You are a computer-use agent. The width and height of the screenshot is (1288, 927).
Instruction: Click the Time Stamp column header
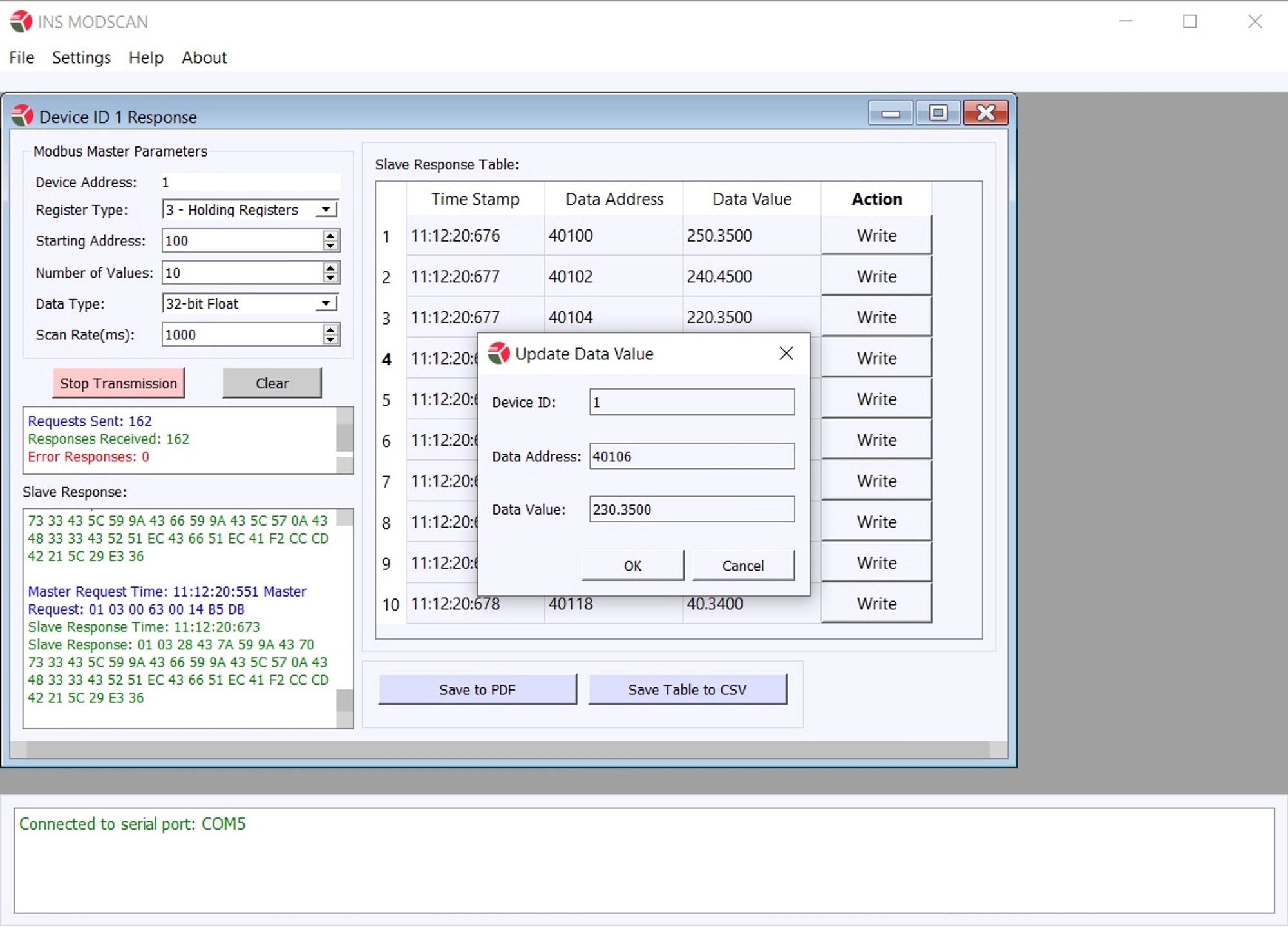click(475, 199)
